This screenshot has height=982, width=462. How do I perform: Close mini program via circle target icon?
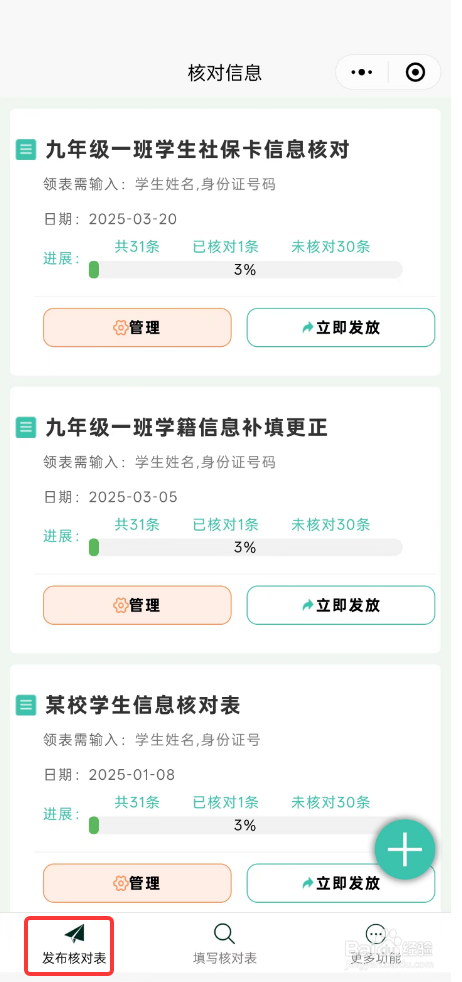[x=415, y=73]
